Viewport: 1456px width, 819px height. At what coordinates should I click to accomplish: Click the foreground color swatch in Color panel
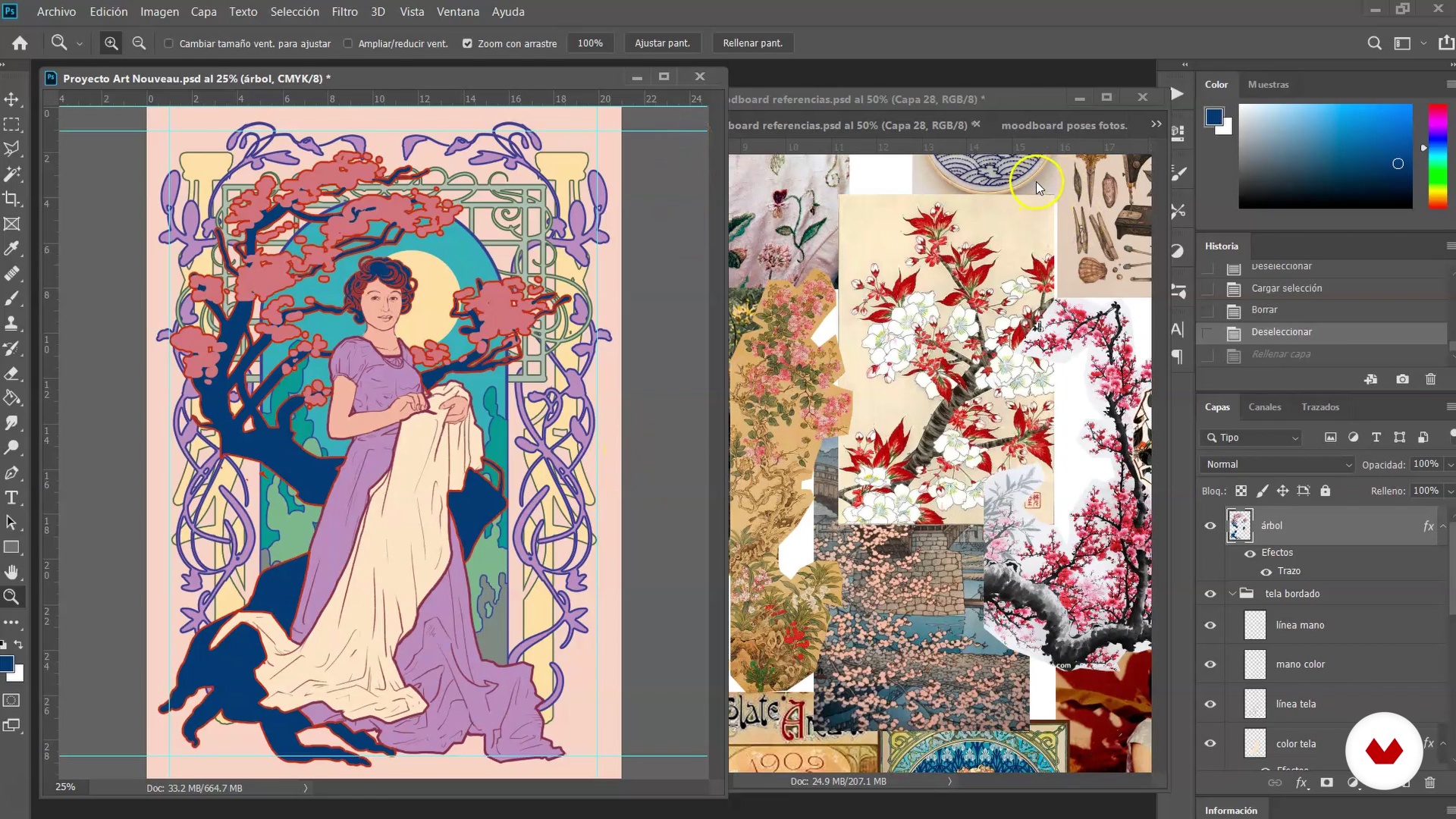1213,117
